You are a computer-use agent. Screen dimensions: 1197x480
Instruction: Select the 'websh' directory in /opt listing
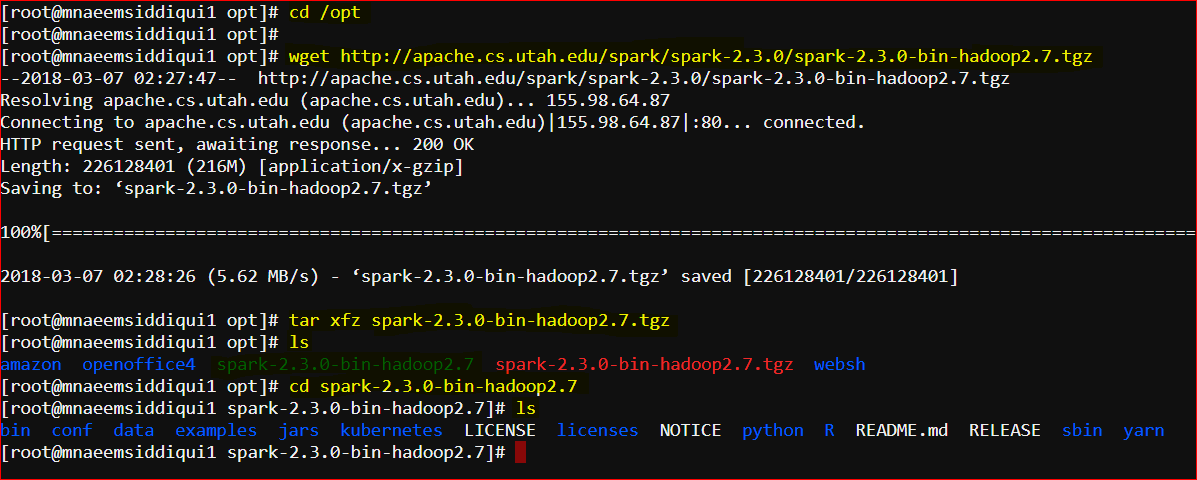[840, 364]
